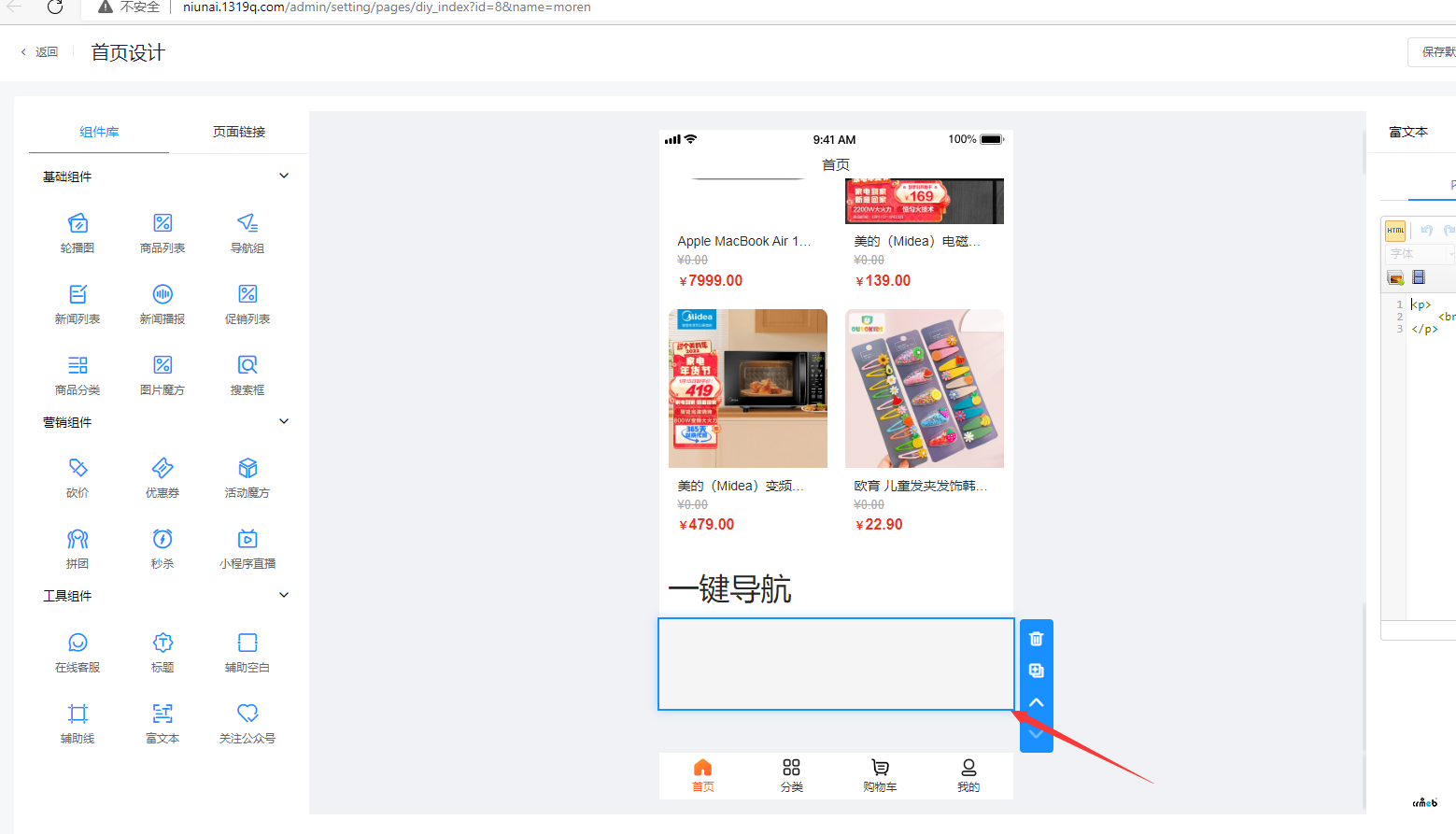Click the Midea microwave product image
Image resolution: width=1456 pixels, height=834 pixels.
coord(748,389)
